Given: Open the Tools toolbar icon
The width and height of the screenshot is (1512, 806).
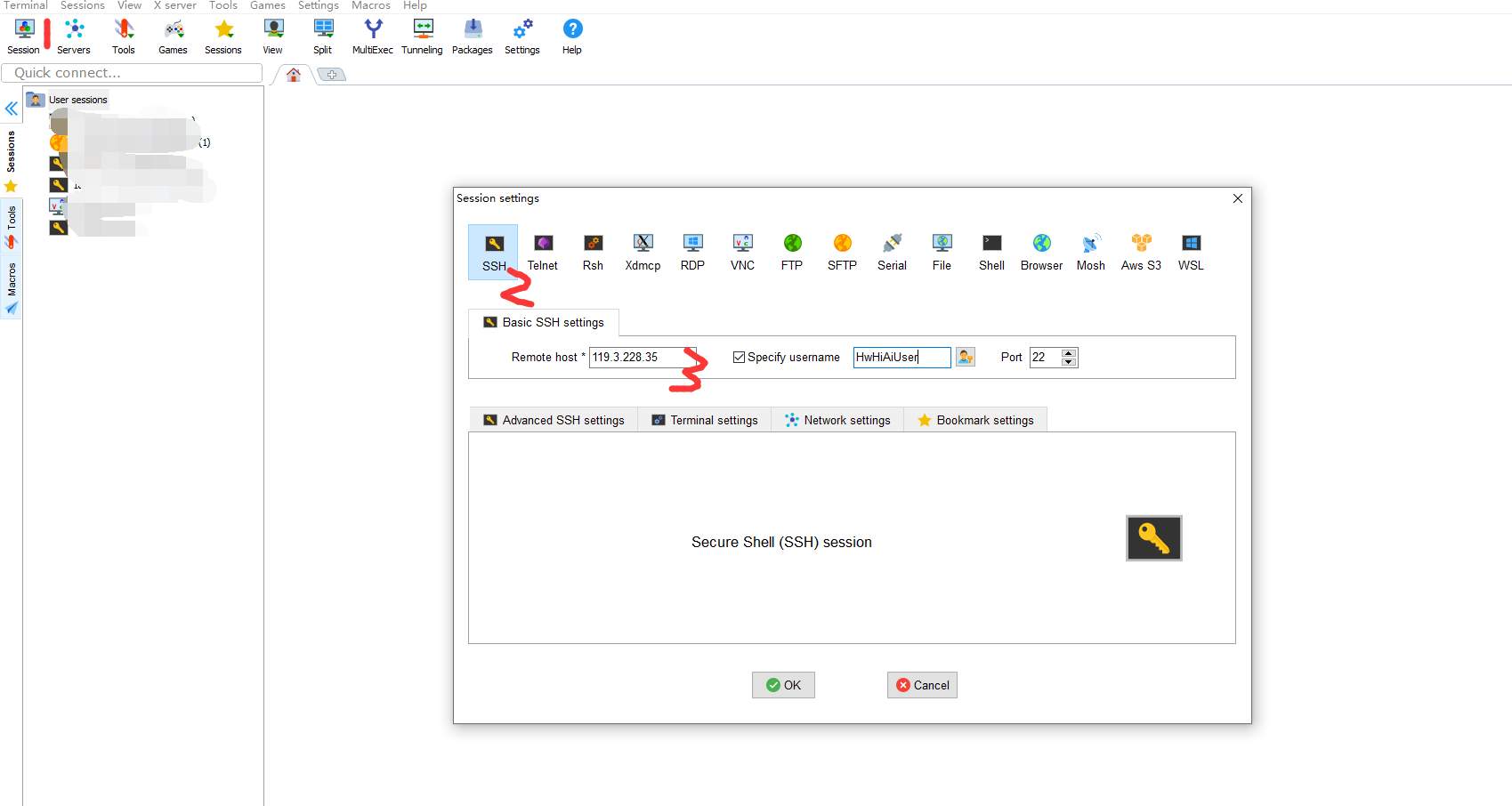Looking at the screenshot, I should (x=124, y=36).
